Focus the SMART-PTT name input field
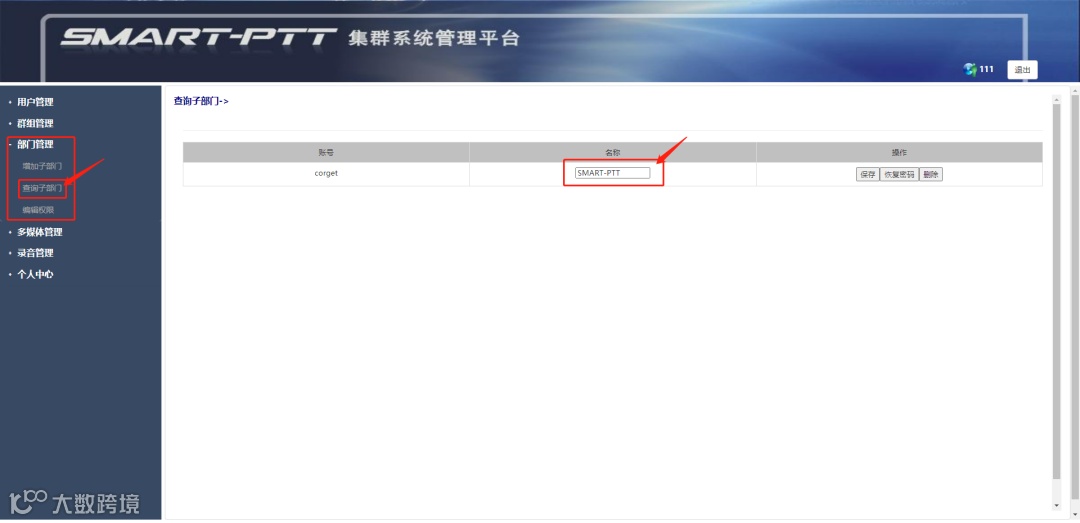 (612, 173)
